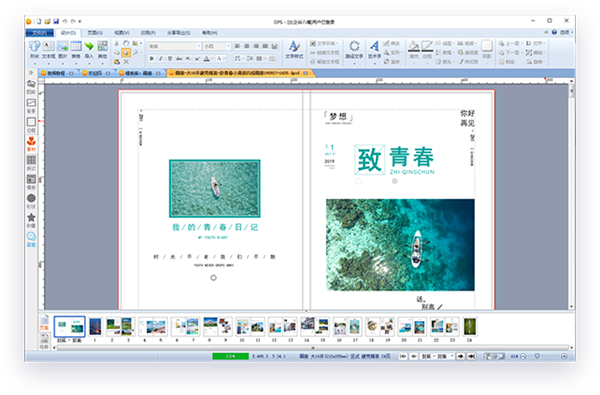Insert a table (表格)
The image size is (600, 395).
[x=76, y=50]
